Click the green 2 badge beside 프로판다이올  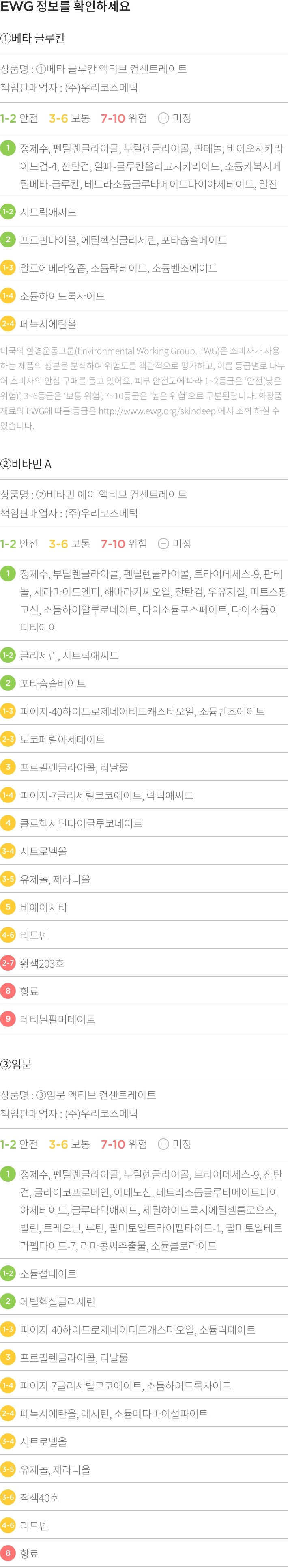coord(8,239)
